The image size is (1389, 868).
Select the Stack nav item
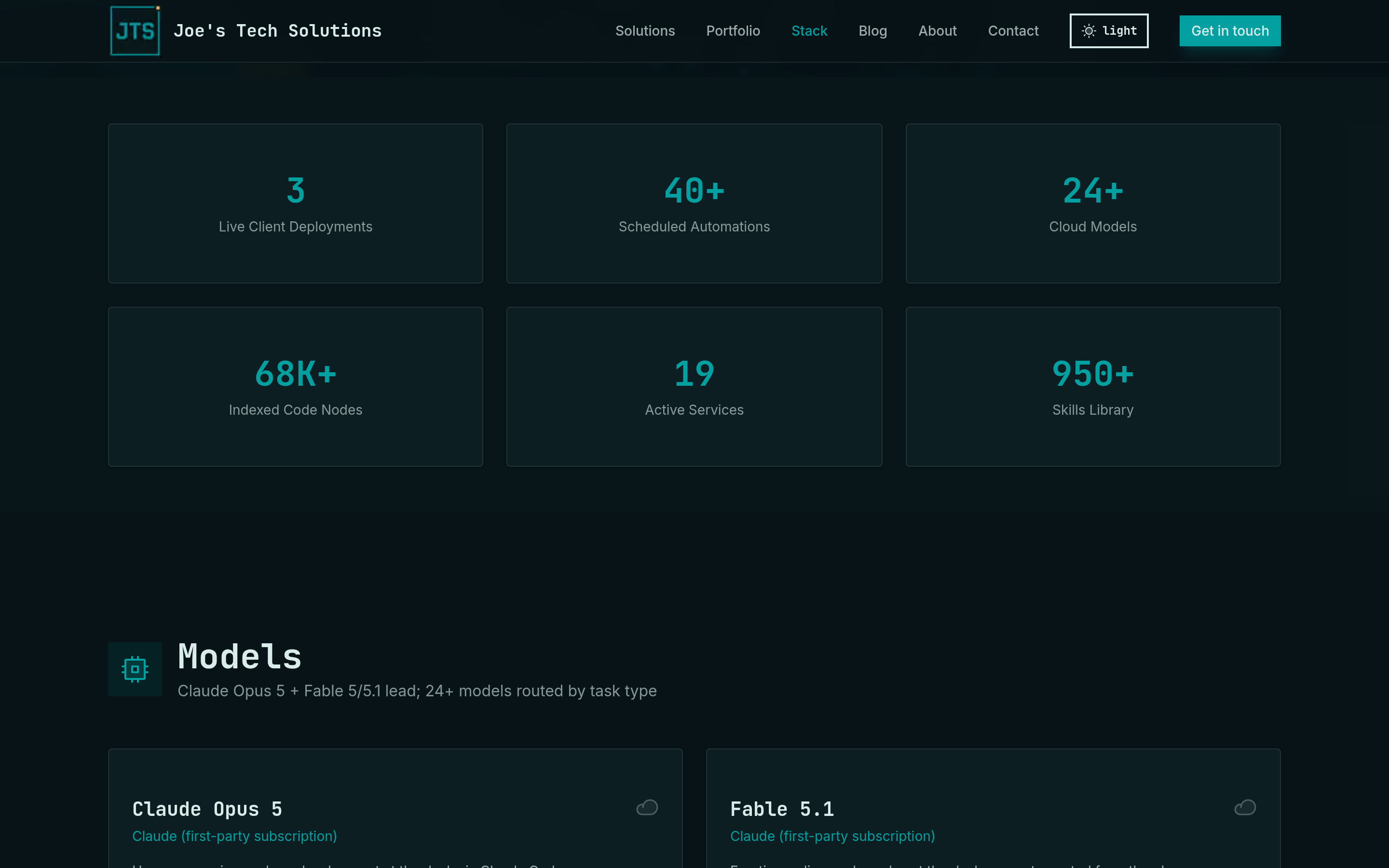(809, 31)
